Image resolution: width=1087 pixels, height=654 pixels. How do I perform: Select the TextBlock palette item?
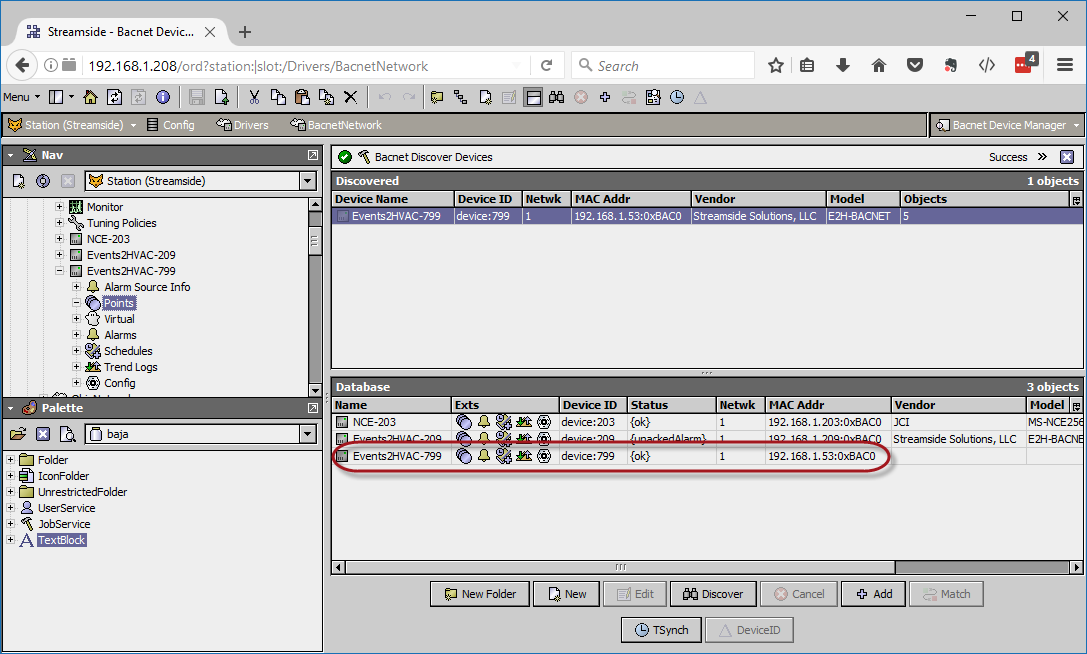tap(62, 540)
